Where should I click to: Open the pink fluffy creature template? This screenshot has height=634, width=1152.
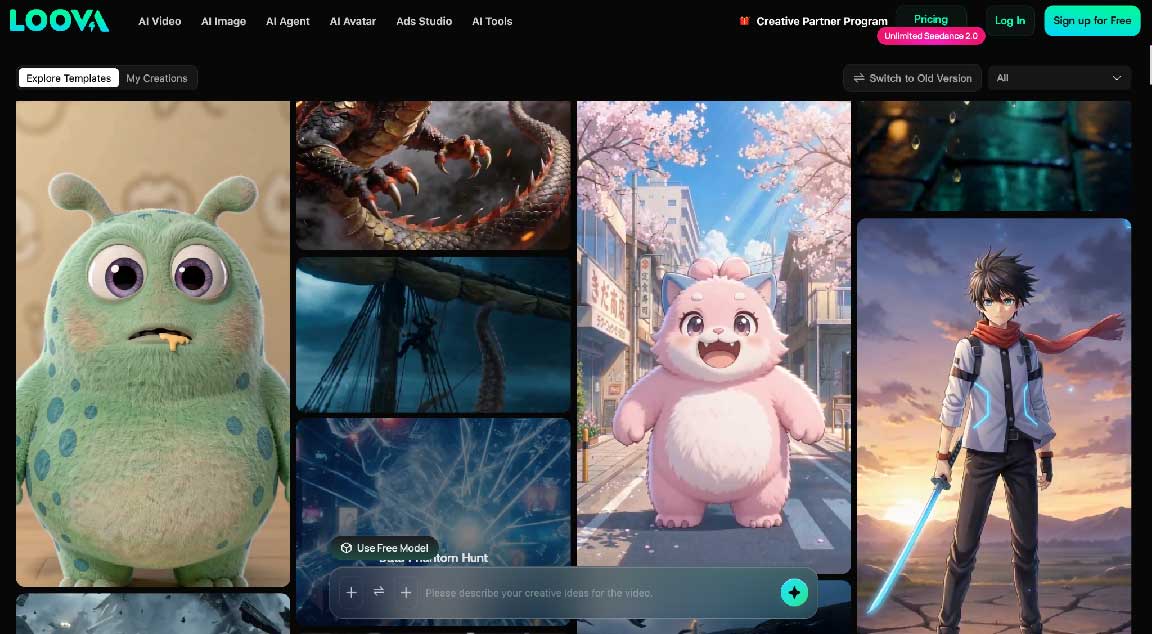pyautogui.click(x=713, y=336)
